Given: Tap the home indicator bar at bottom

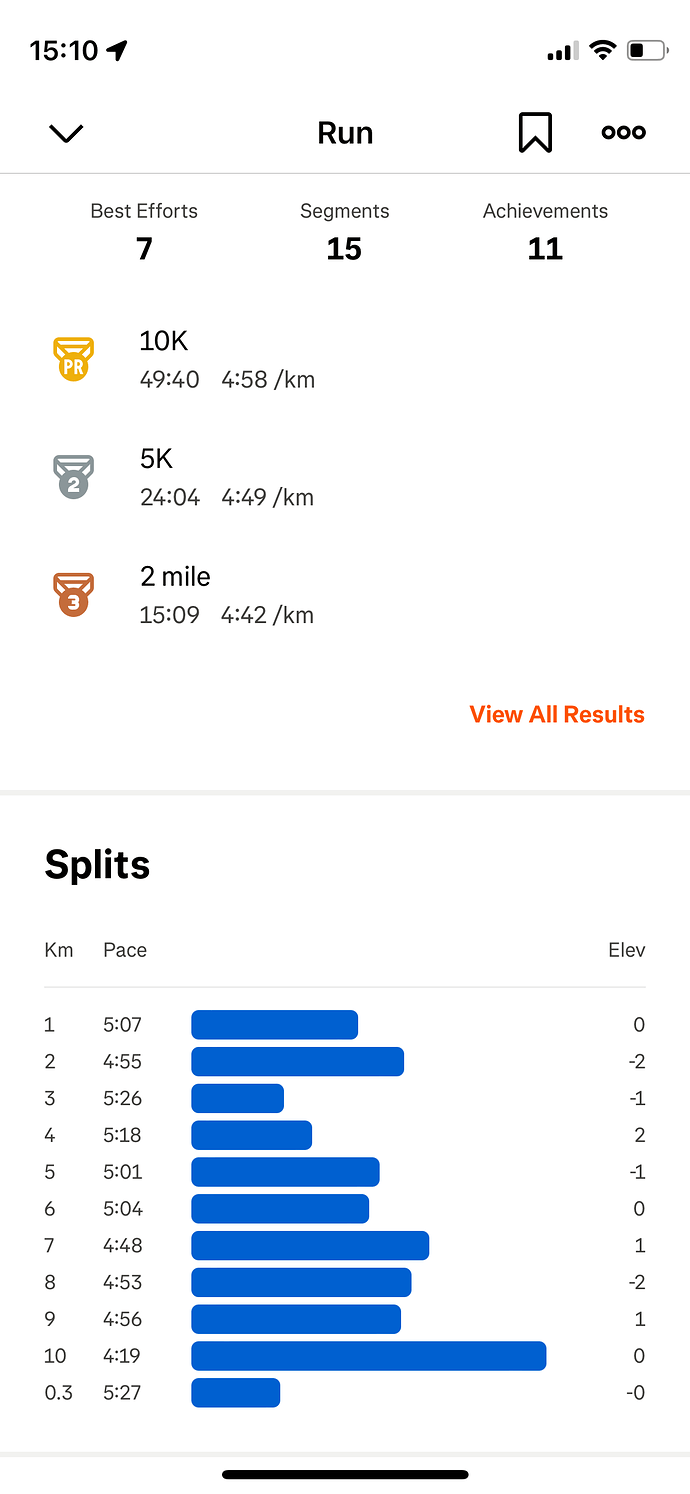Looking at the screenshot, I should [345, 1474].
